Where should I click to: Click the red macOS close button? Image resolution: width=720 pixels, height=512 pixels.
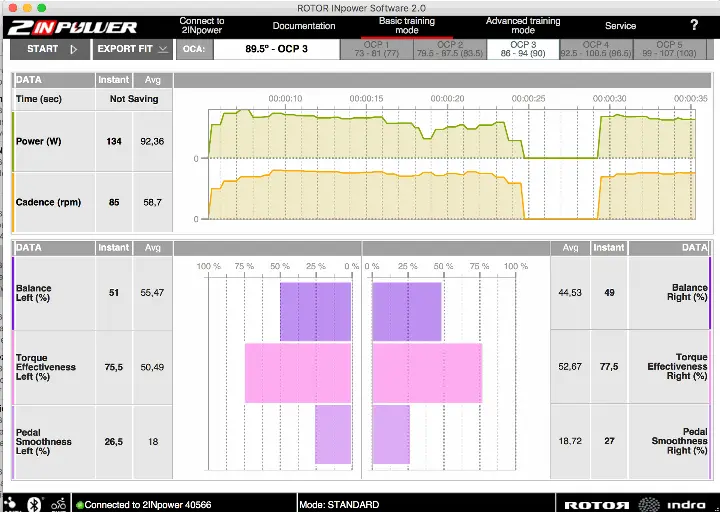(x=13, y=8)
